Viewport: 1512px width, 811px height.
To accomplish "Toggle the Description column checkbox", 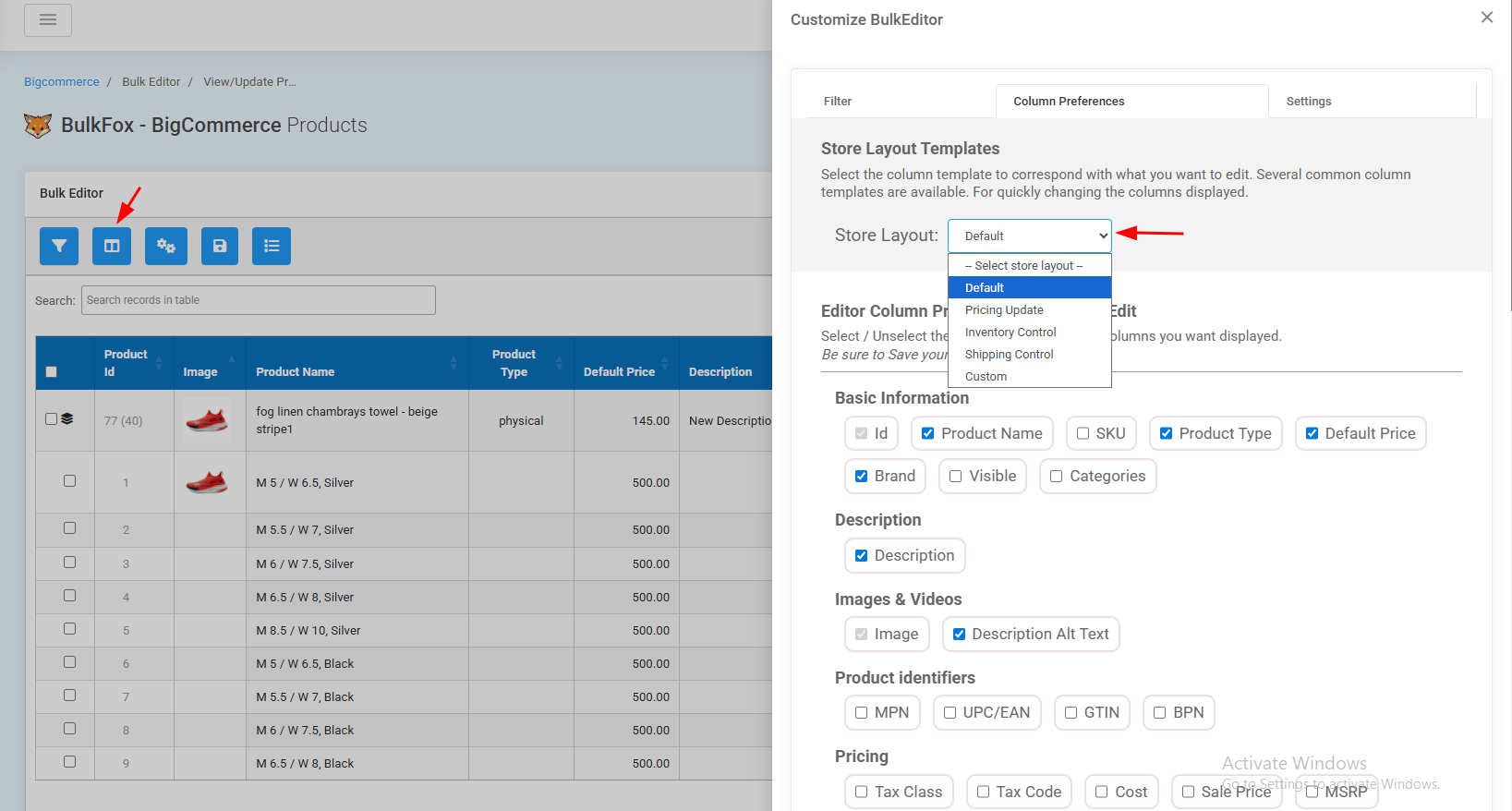I will pos(862,556).
